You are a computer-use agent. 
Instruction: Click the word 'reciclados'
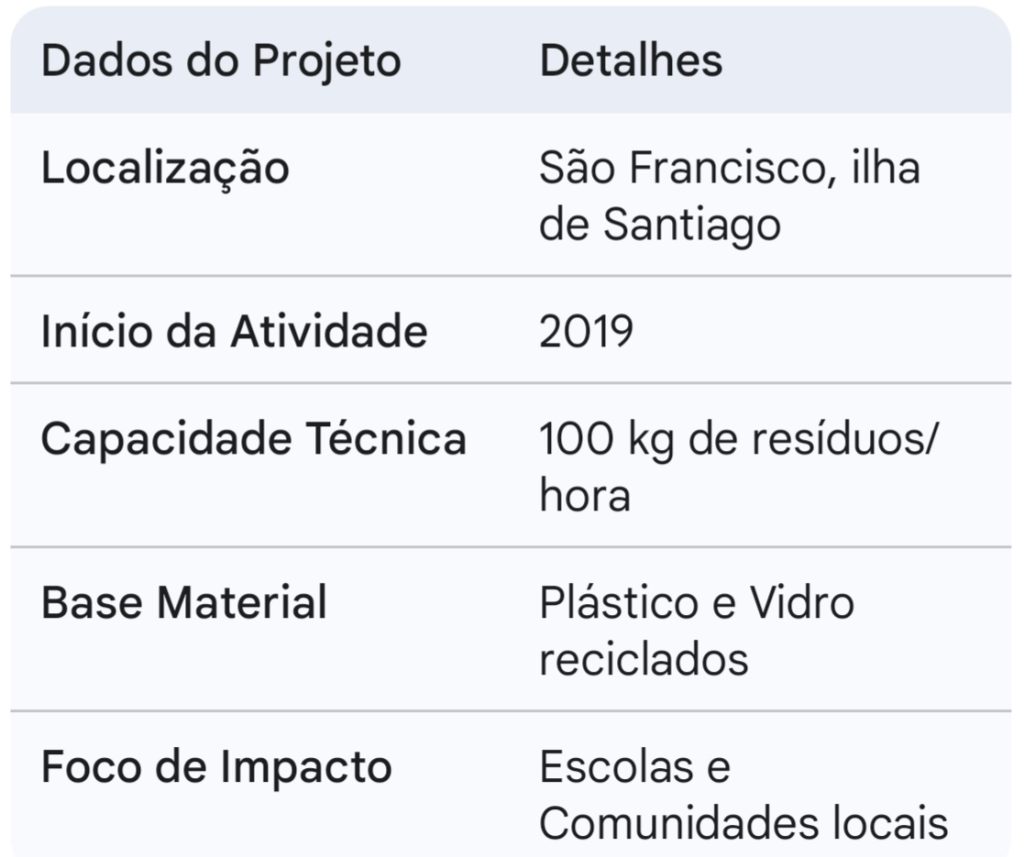click(643, 660)
